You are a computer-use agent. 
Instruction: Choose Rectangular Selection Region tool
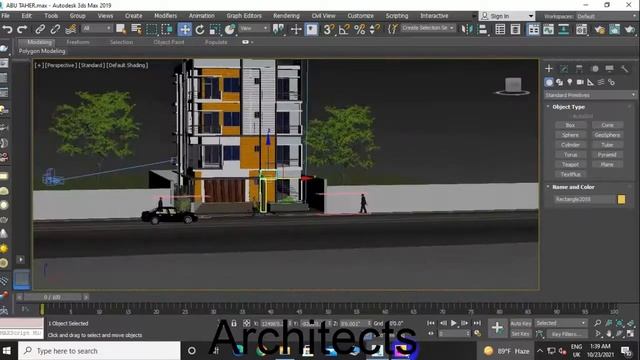tap(151, 29)
